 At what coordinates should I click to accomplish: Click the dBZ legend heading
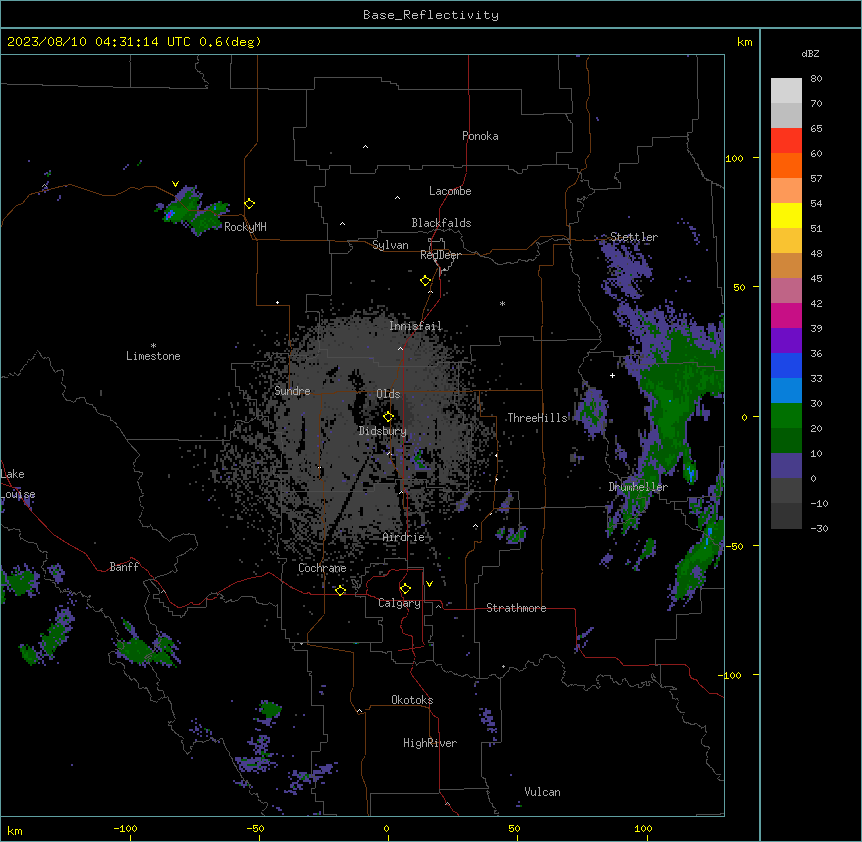(810, 54)
